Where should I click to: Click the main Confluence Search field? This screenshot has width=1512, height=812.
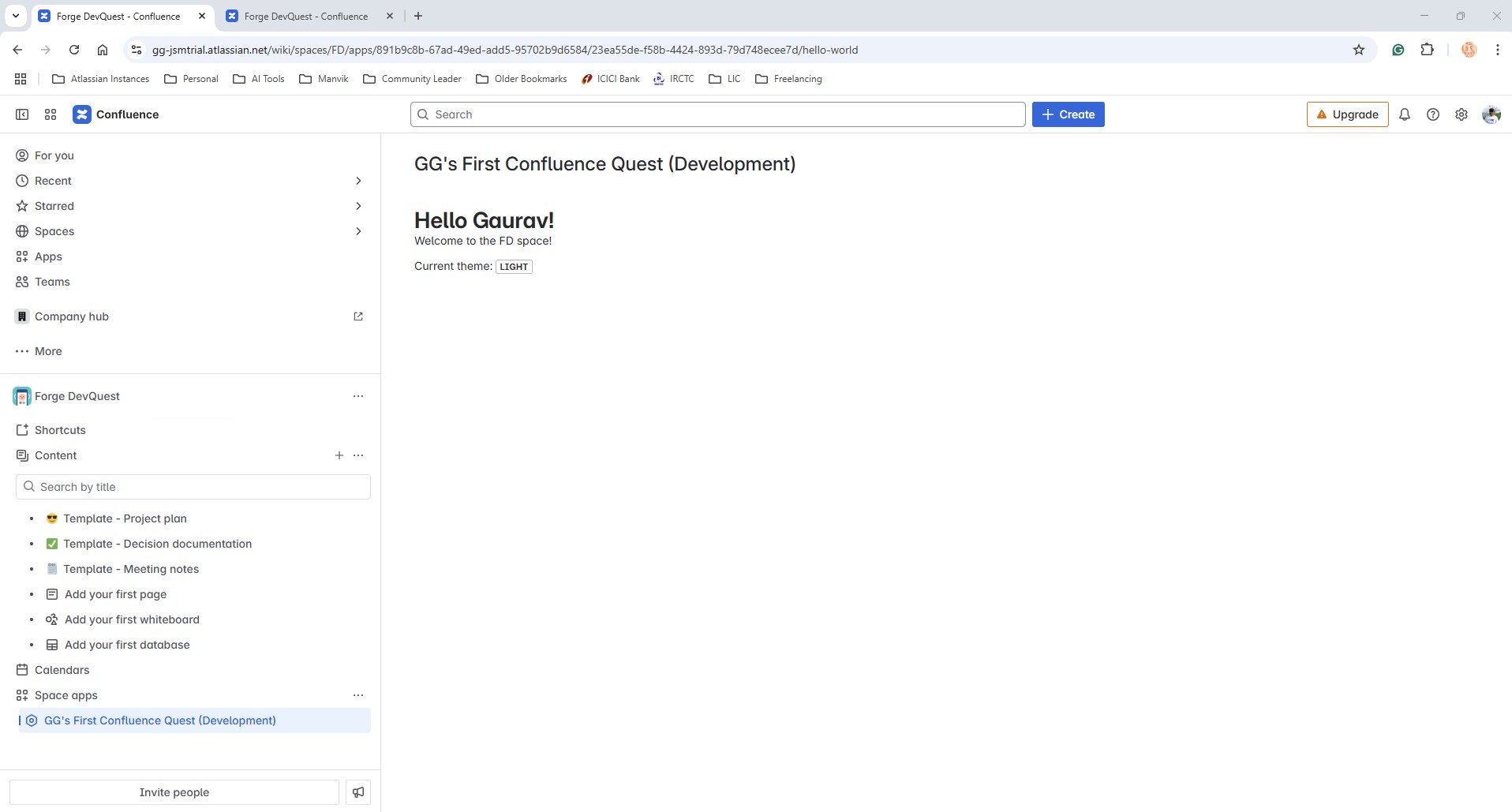(x=717, y=114)
